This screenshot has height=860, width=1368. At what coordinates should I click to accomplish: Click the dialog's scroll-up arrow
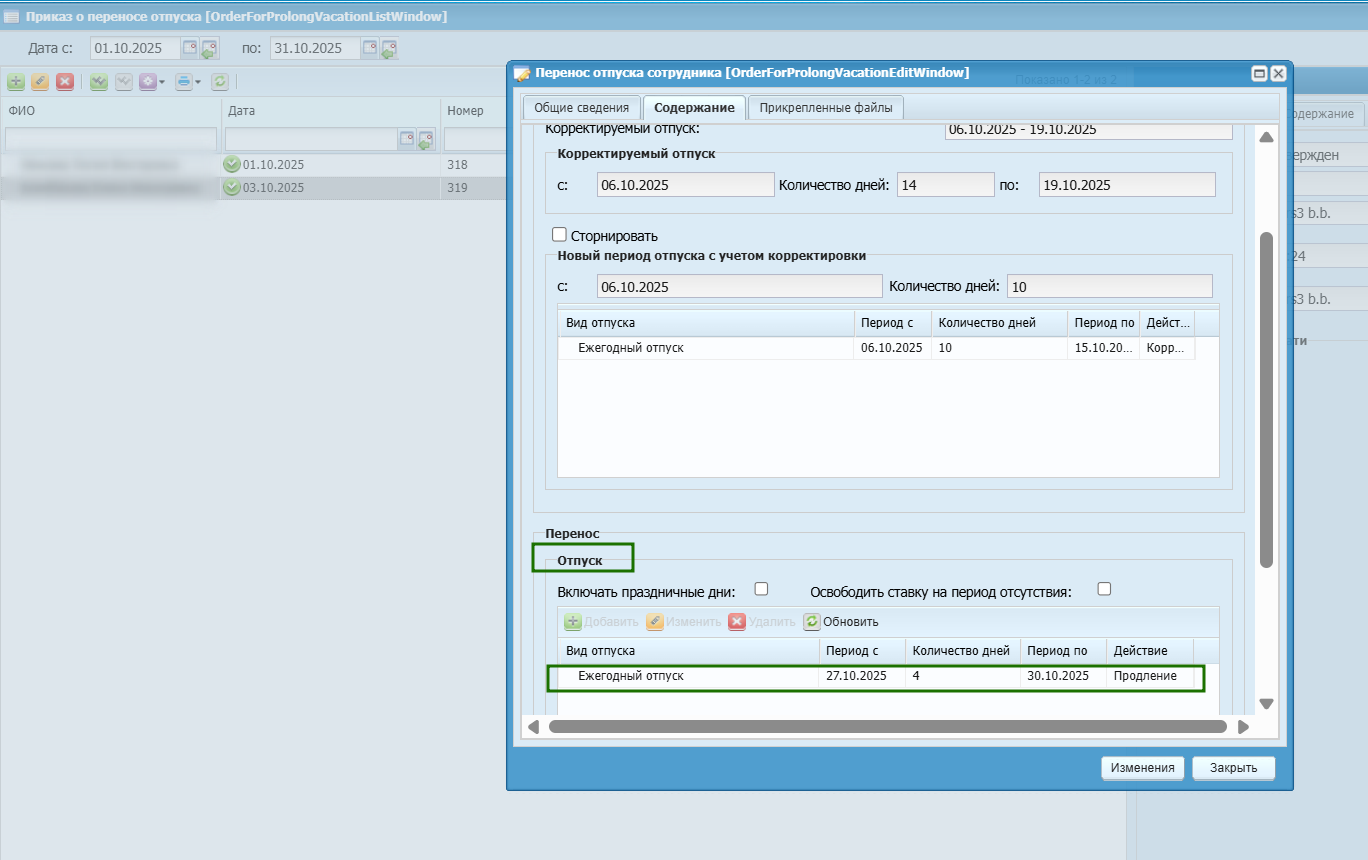[x=1266, y=138]
